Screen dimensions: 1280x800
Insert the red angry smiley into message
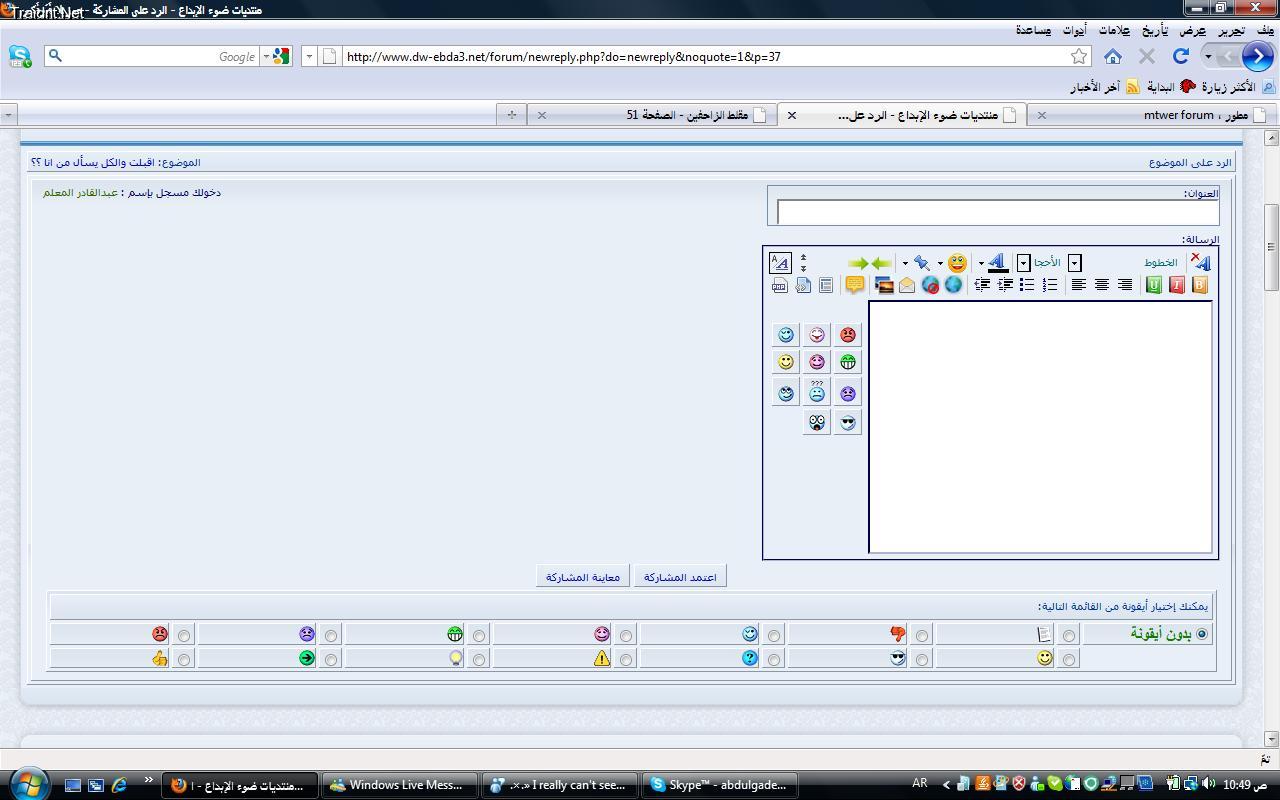point(848,335)
